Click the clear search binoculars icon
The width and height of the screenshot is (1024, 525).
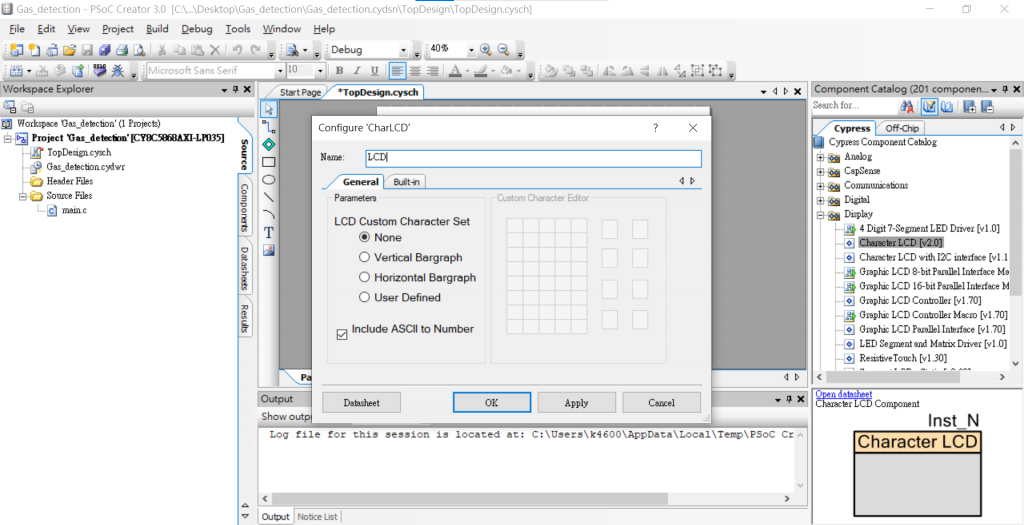tap(906, 106)
